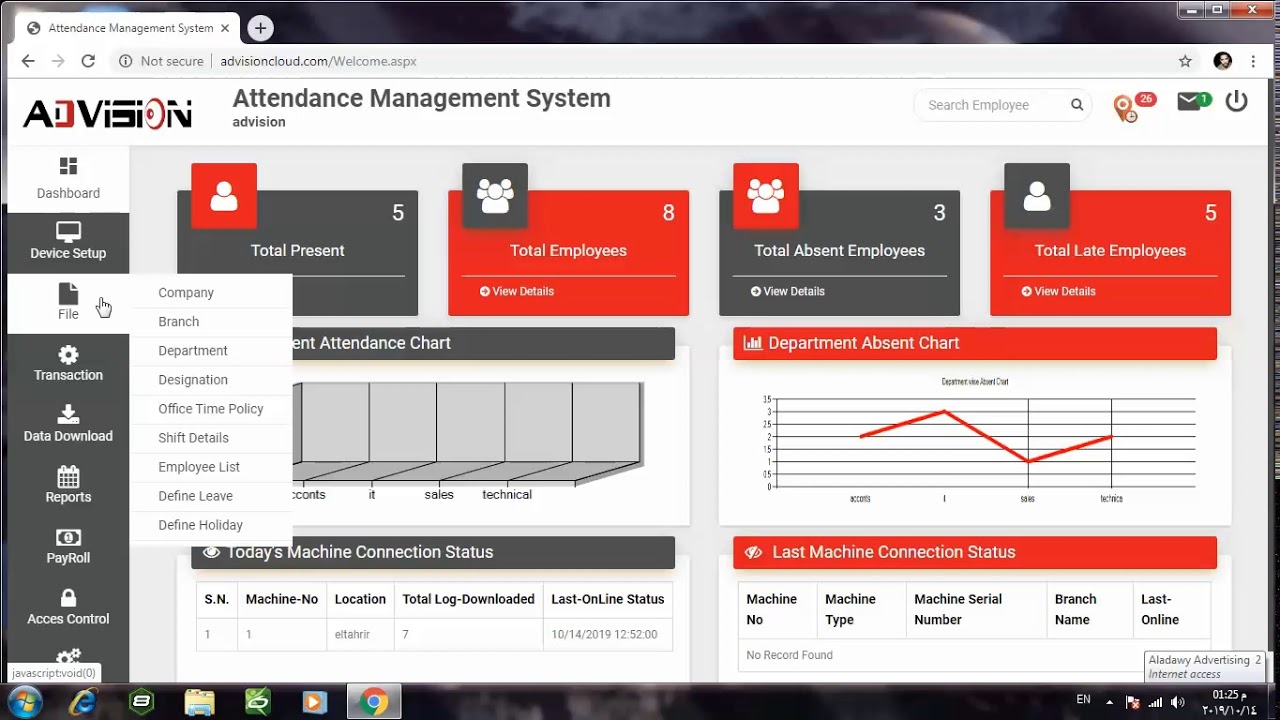
Task: Open the PayRoll sidebar item
Action: (x=68, y=546)
